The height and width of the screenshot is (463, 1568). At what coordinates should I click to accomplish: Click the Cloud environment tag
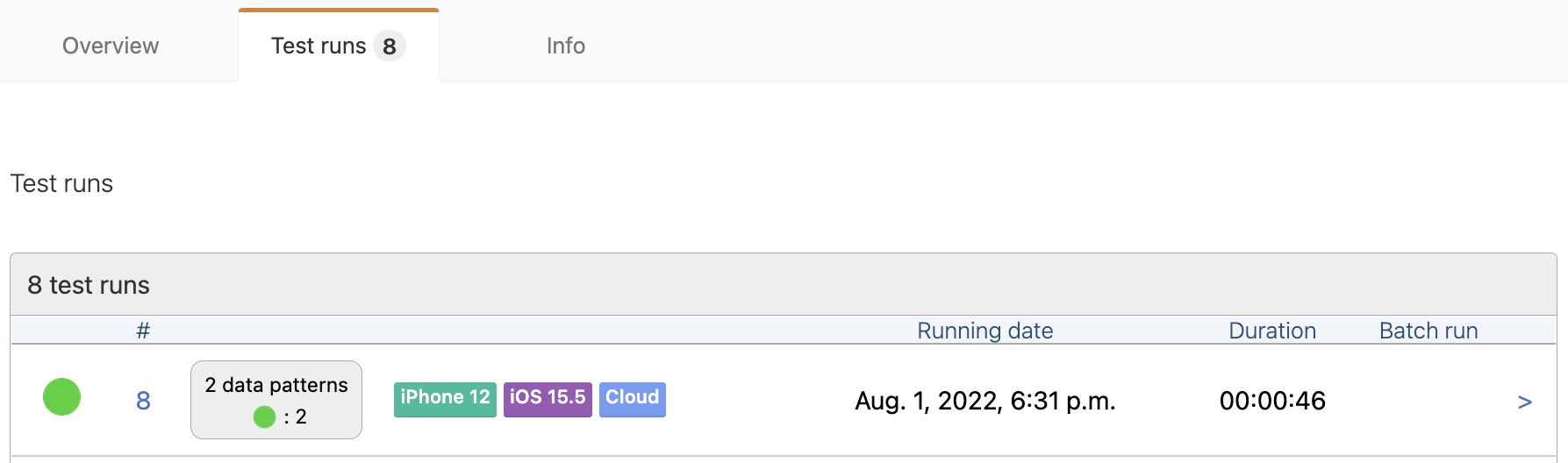tap(633, 399)
